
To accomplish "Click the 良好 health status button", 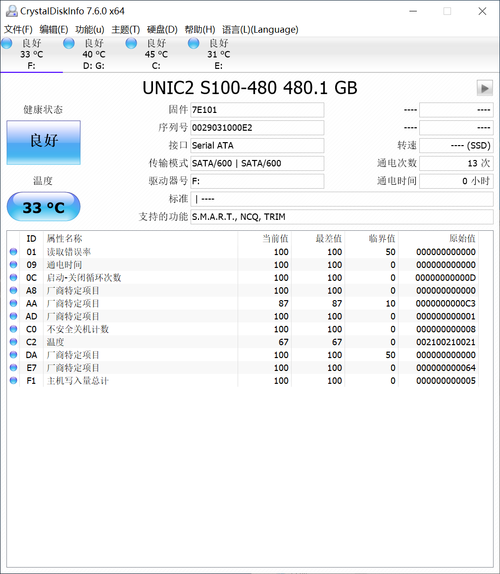I will point(44,142).
